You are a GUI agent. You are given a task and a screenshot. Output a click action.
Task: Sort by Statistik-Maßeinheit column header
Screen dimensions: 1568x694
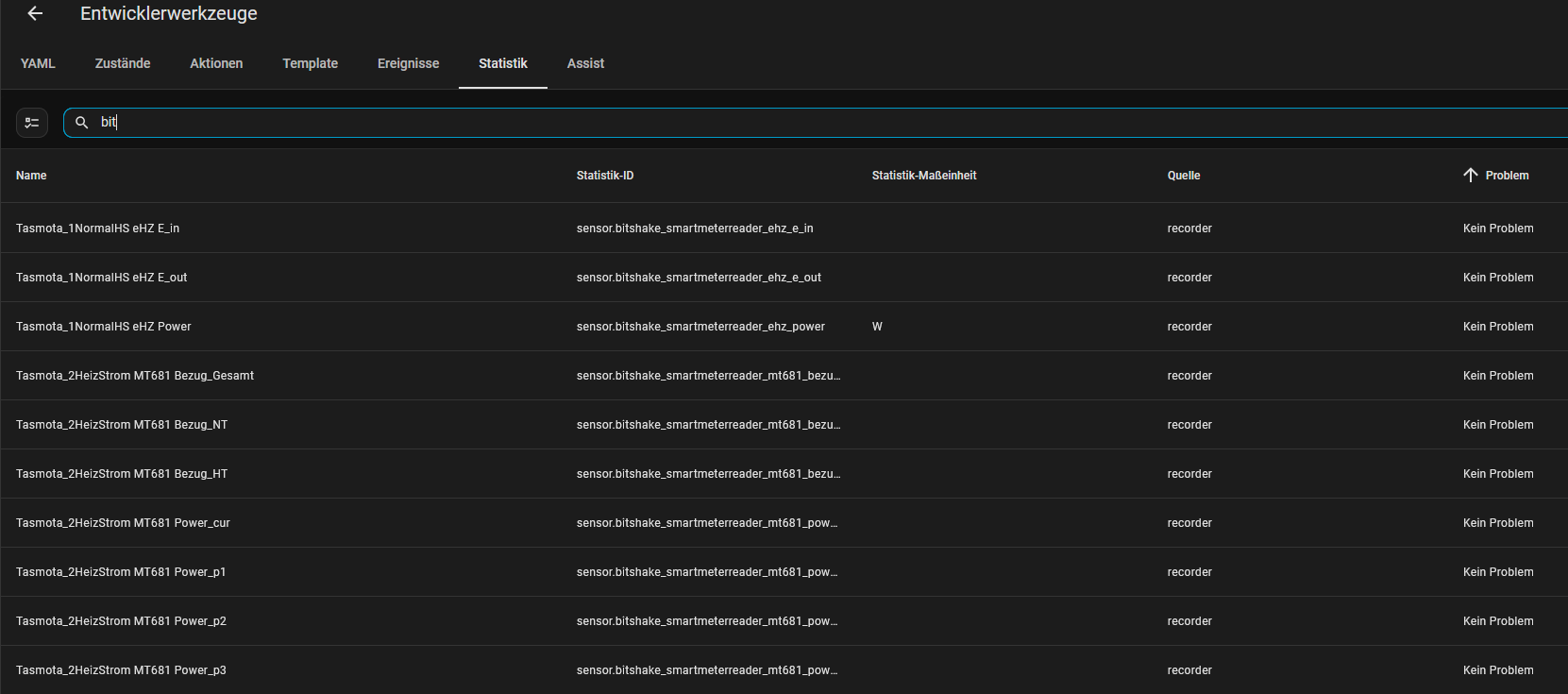[923, 176]
